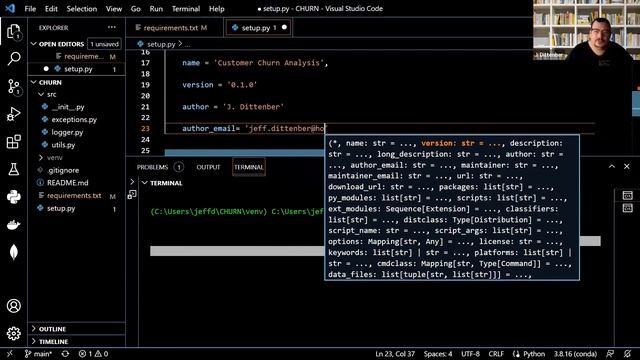640x360 pixels.
Task: Open the Extensions view icon
Action: tap(13, 142)
